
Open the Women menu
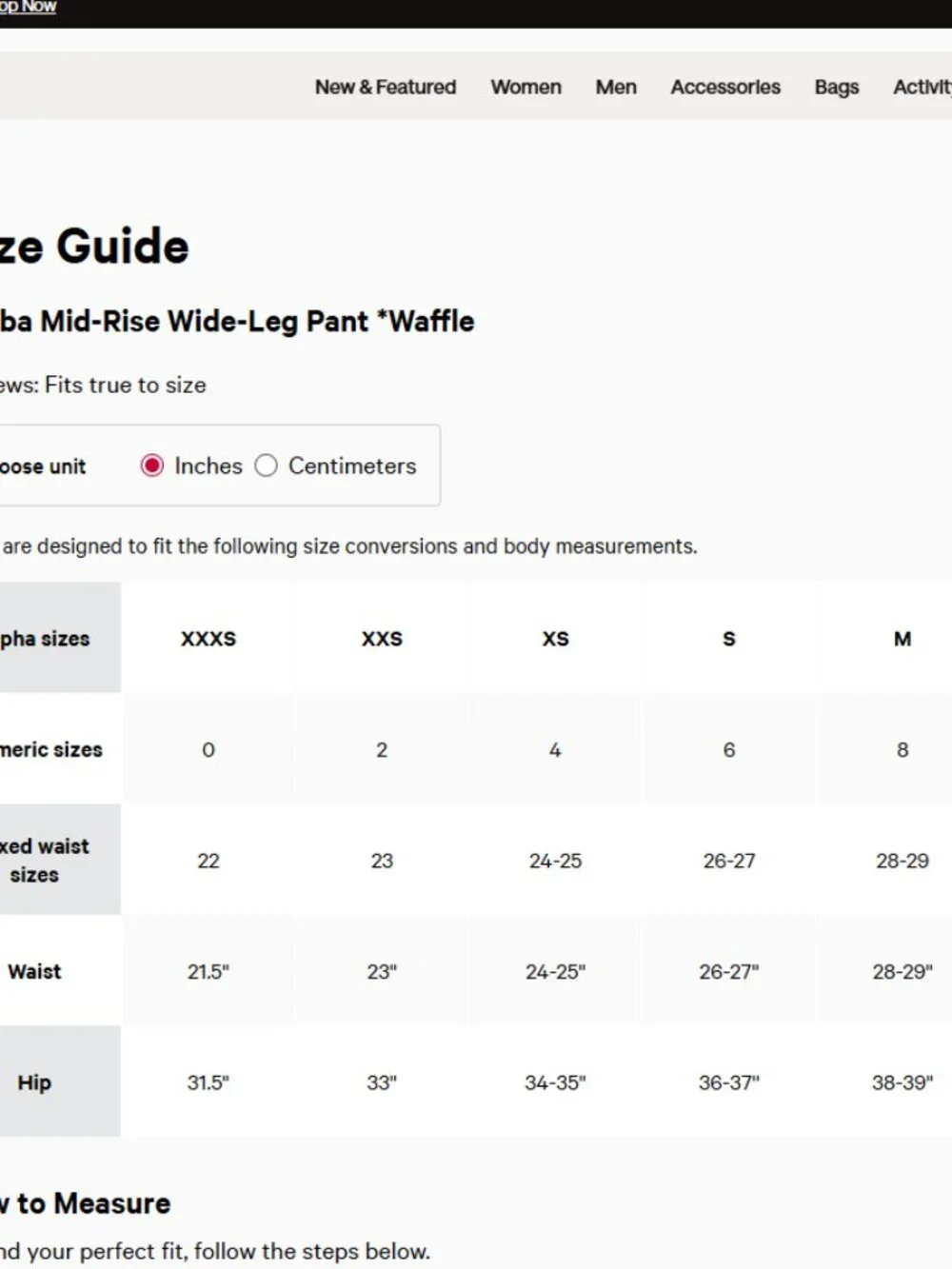(x=526, y=87)
